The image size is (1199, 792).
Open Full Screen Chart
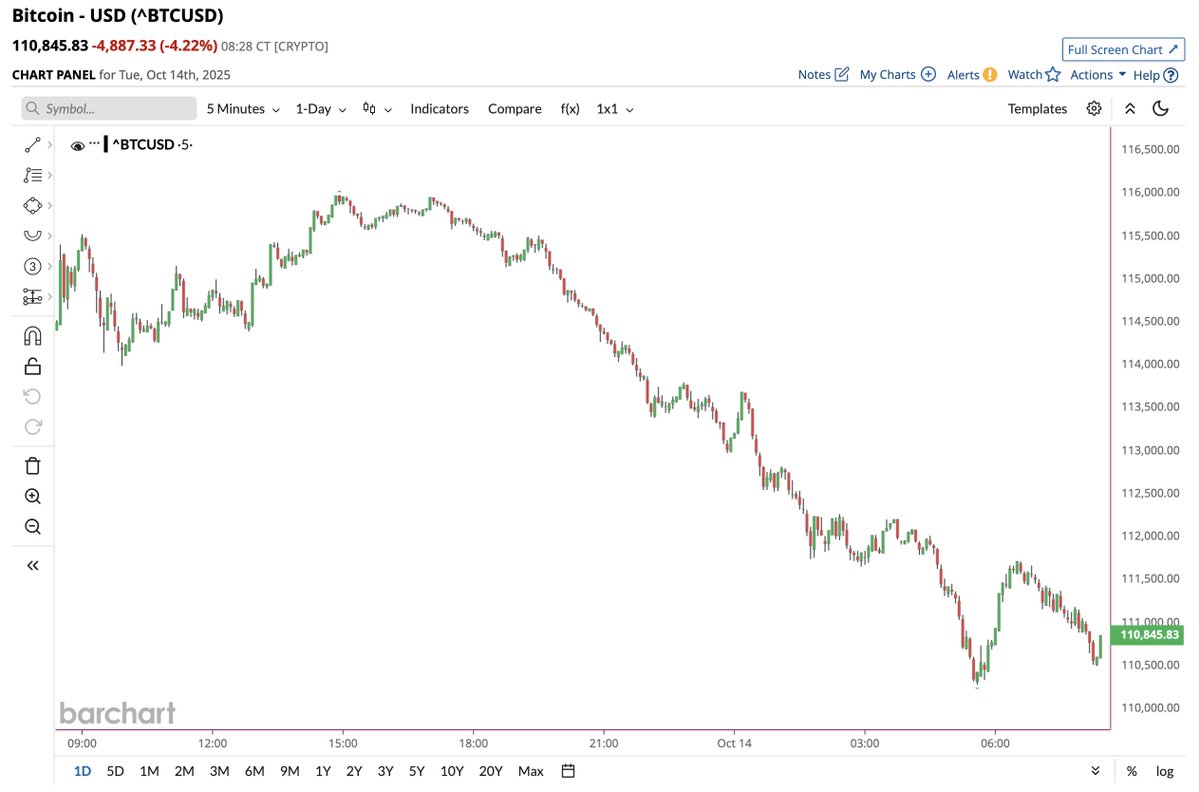pos(1123,49)
